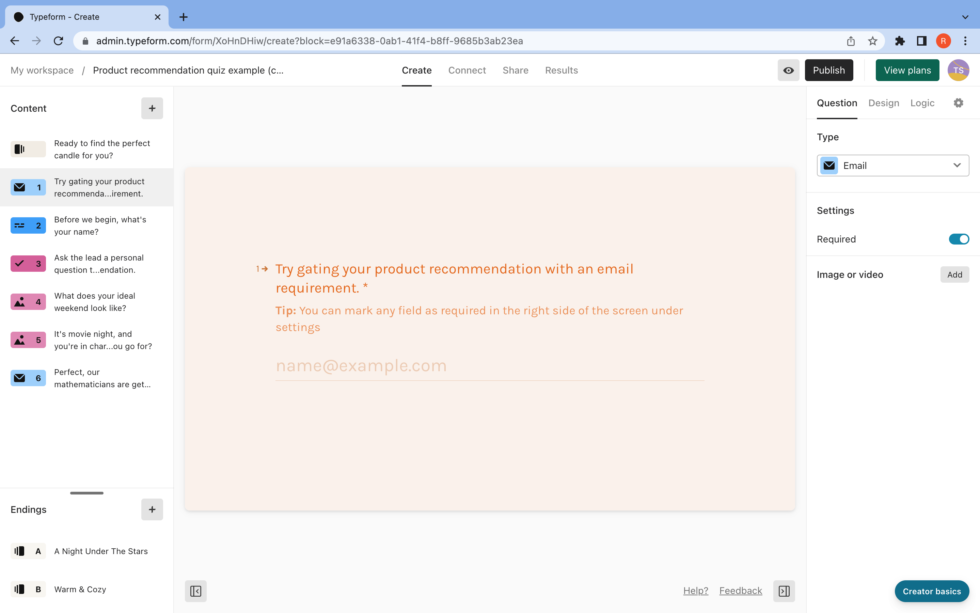
Task: Collapse the question list with bottom-left panel icon
Action: pos(196,591)
